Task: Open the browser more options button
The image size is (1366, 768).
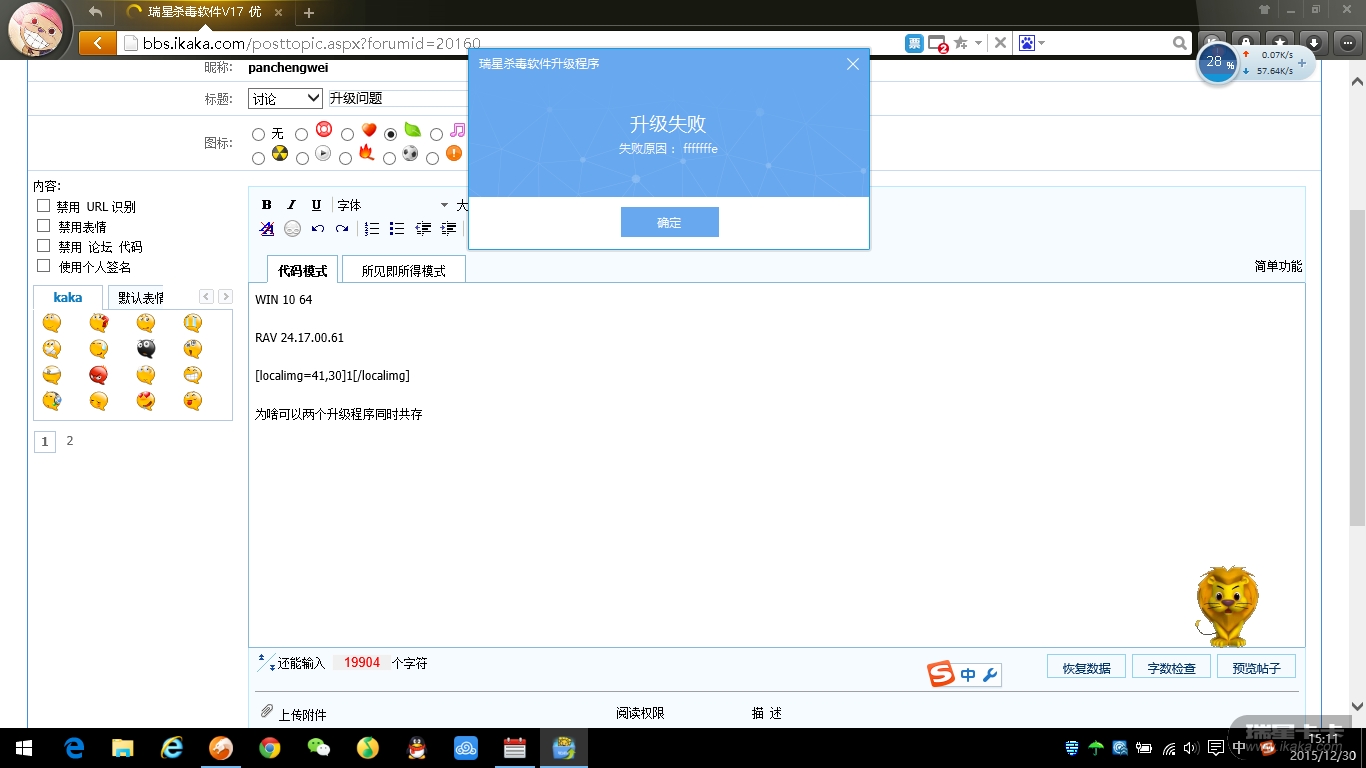Action: coord(1348,43)
